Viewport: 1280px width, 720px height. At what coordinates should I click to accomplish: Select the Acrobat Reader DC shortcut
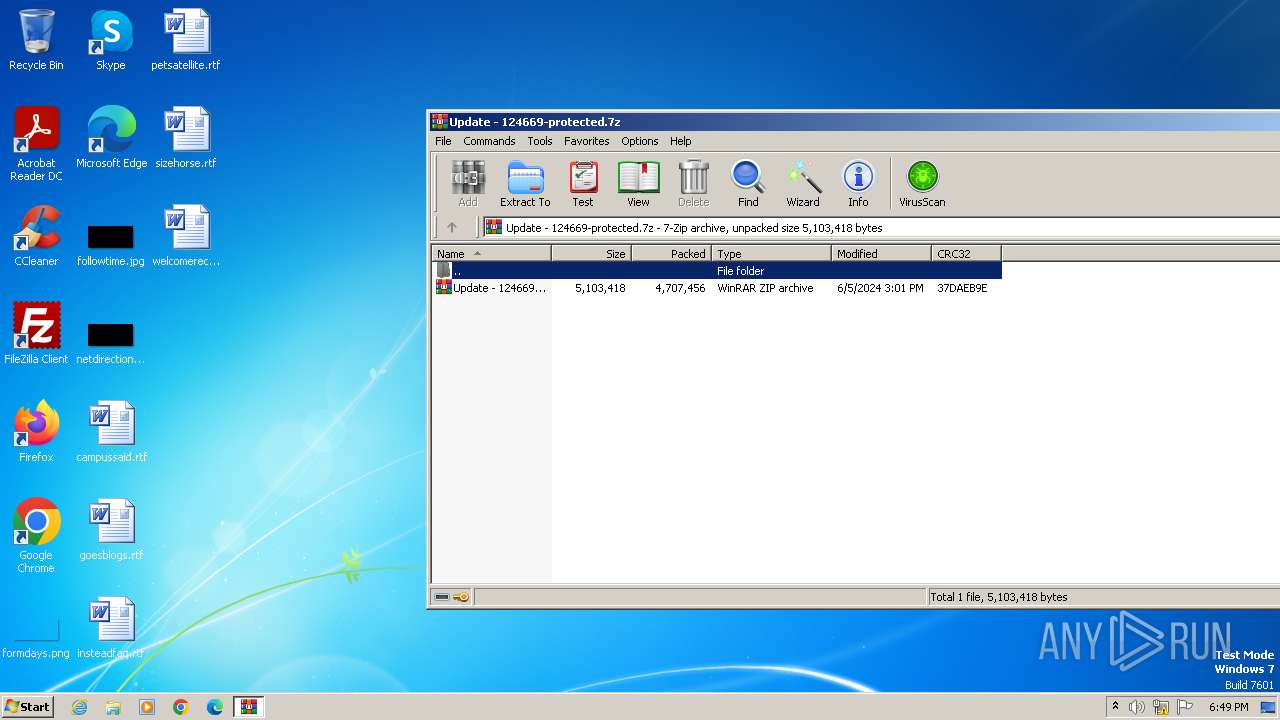point(36,145)
